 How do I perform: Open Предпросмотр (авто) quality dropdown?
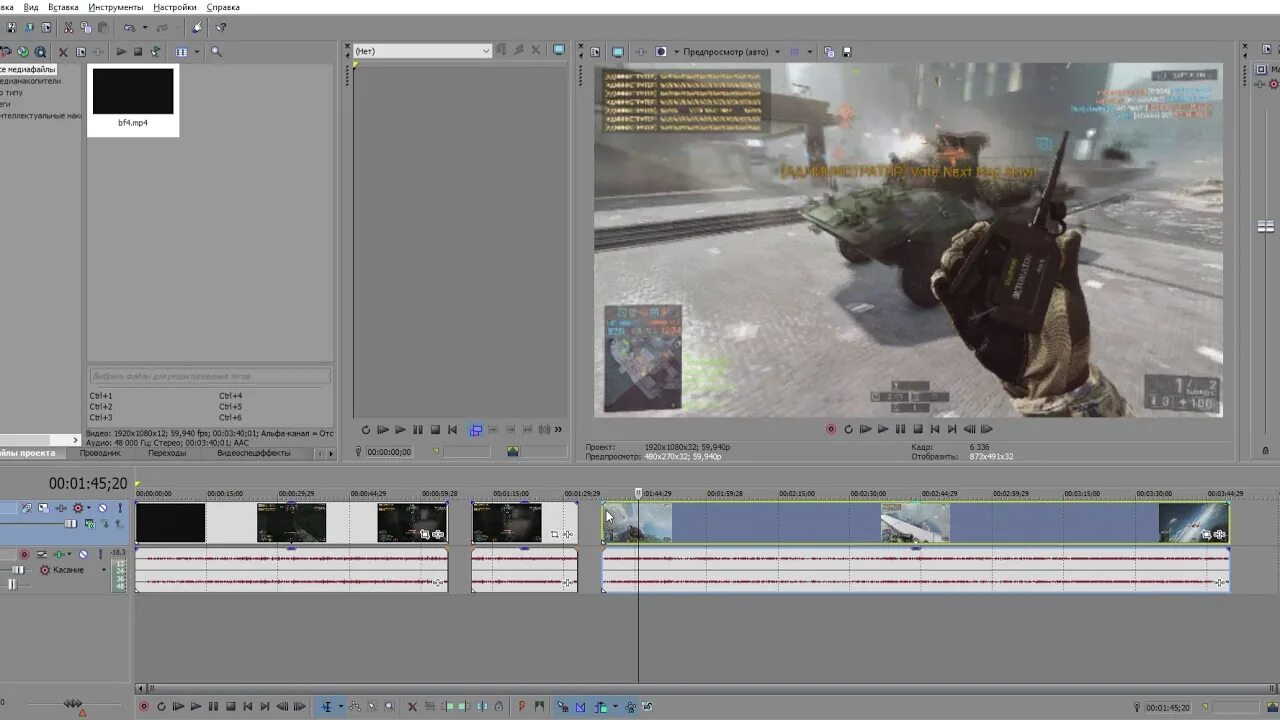pos(777,51)
